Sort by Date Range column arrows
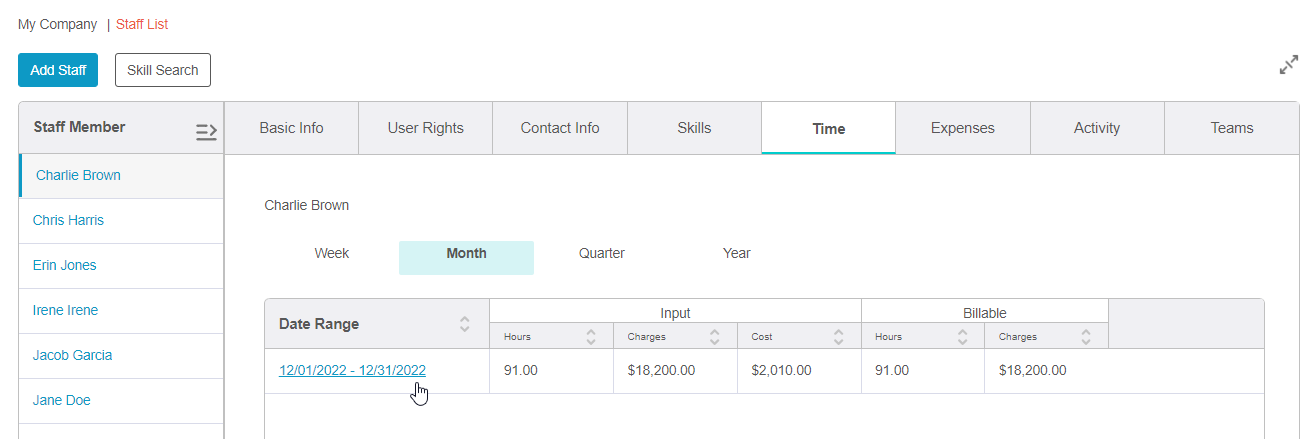Image resolution: width=1304 pixels, height=439 pixels. tap(465, 324)
